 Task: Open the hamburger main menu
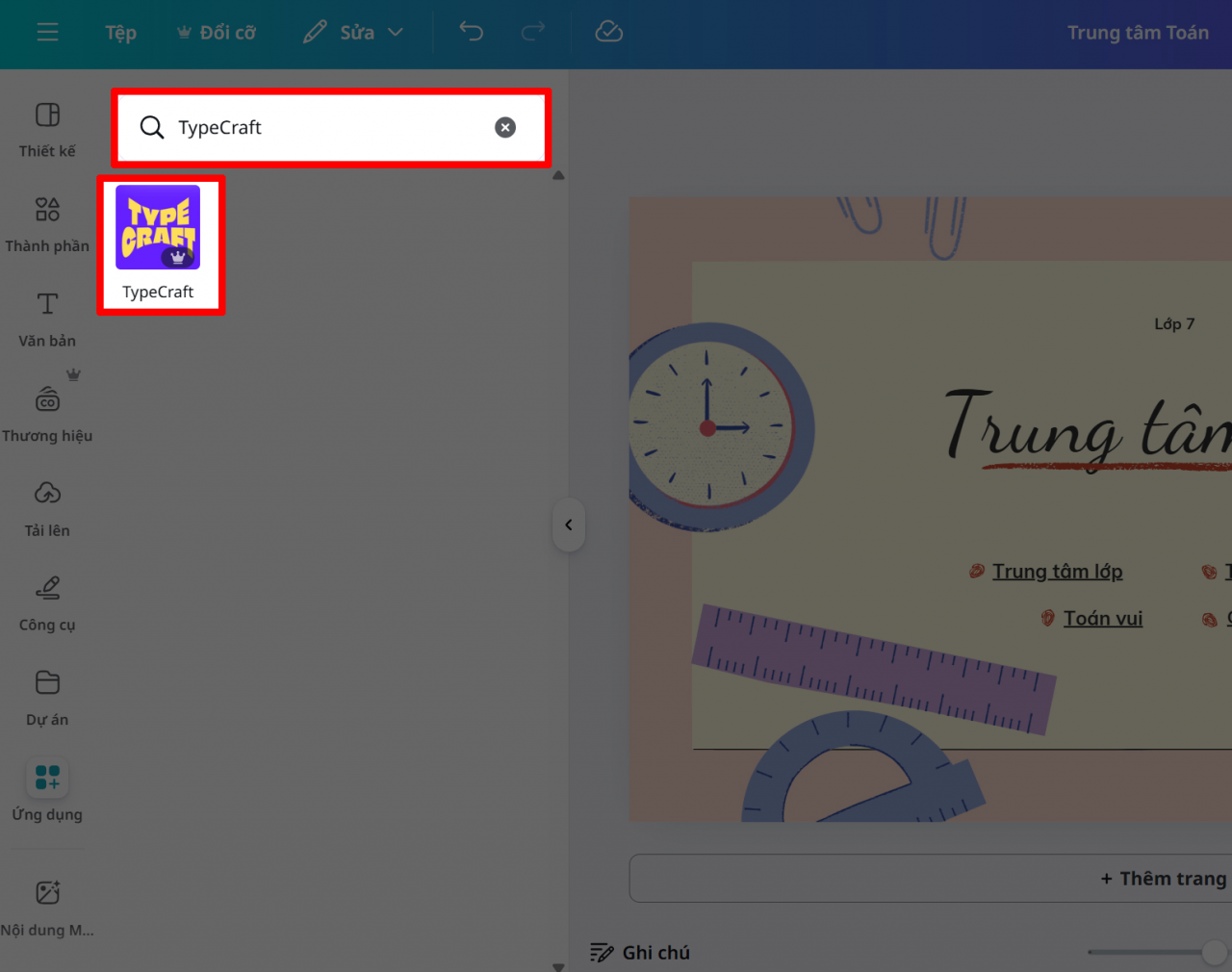click(x=47, y=33)
